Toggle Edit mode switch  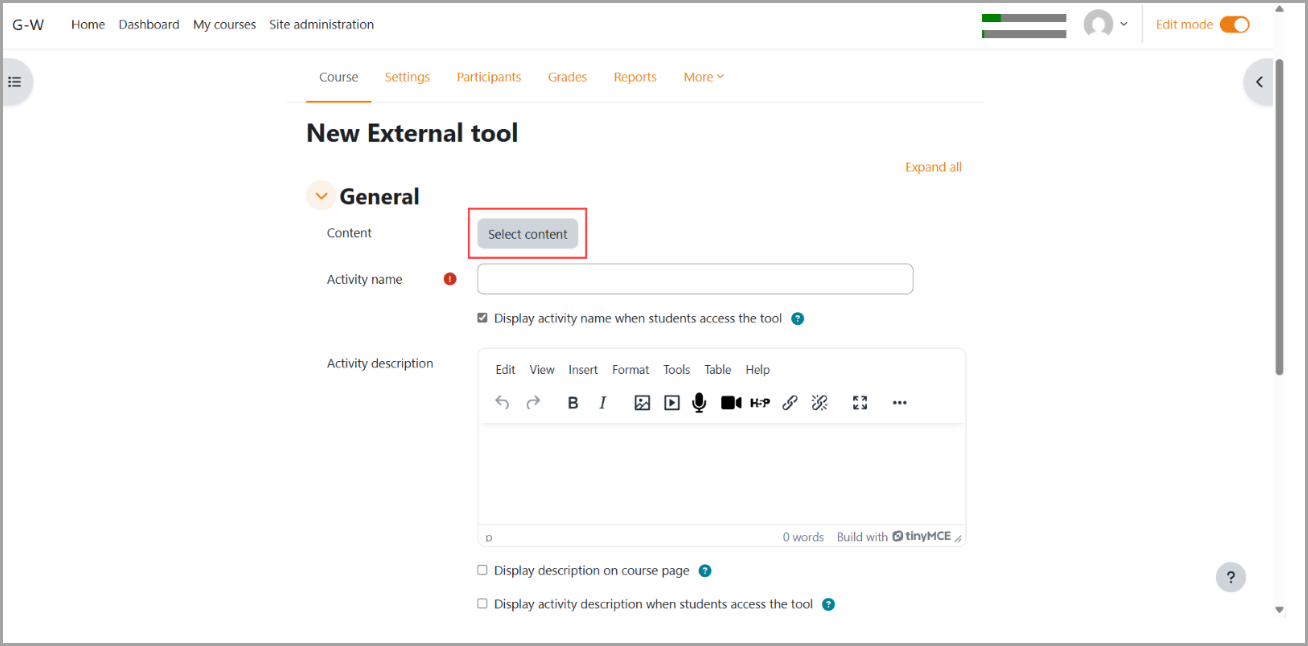1234,25
